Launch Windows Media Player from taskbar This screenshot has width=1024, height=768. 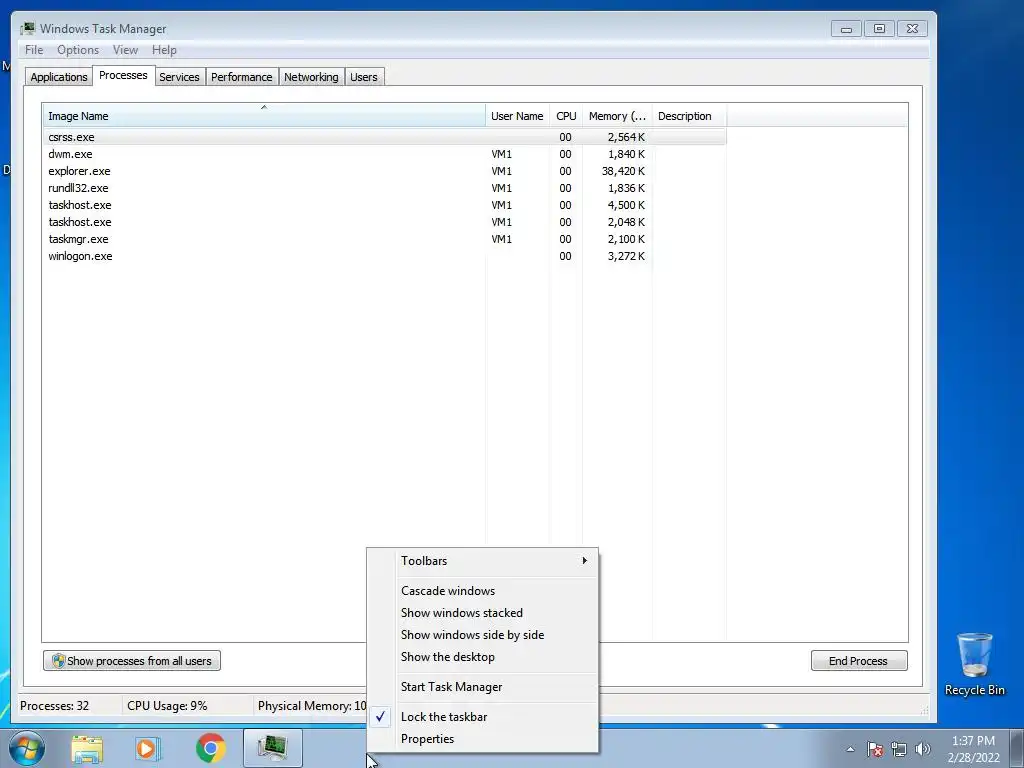tap(148, 748)
